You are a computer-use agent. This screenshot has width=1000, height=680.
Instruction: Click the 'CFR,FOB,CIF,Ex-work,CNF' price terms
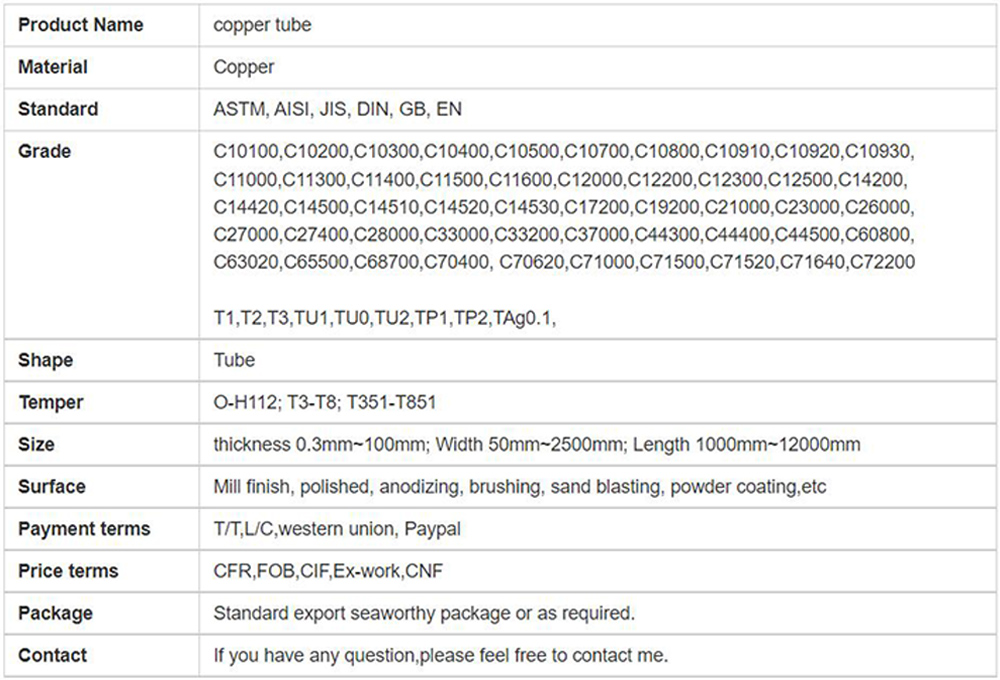(x=328, y=571)
